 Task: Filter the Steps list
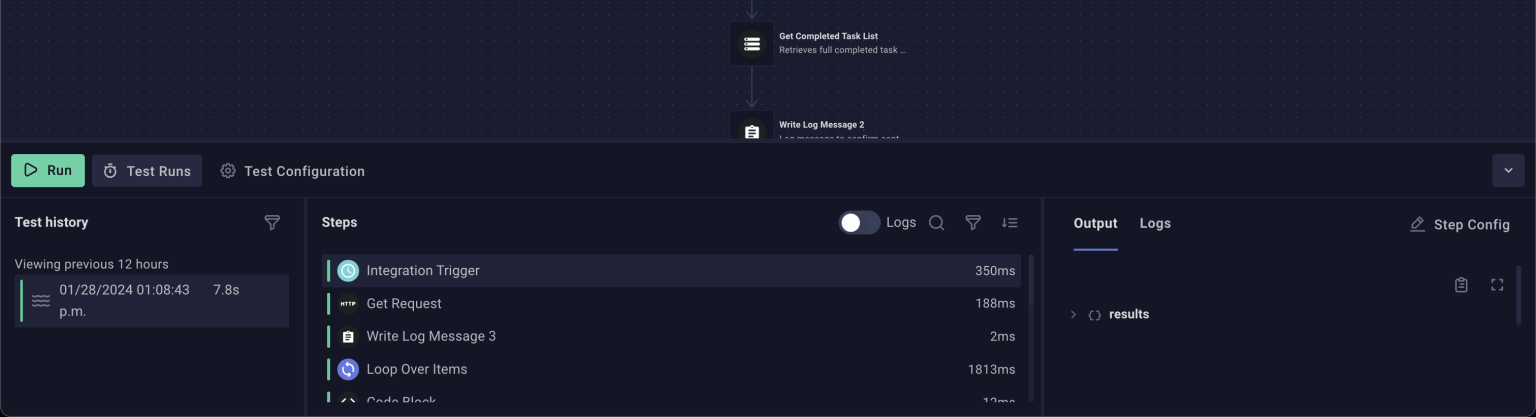(973, 223)
